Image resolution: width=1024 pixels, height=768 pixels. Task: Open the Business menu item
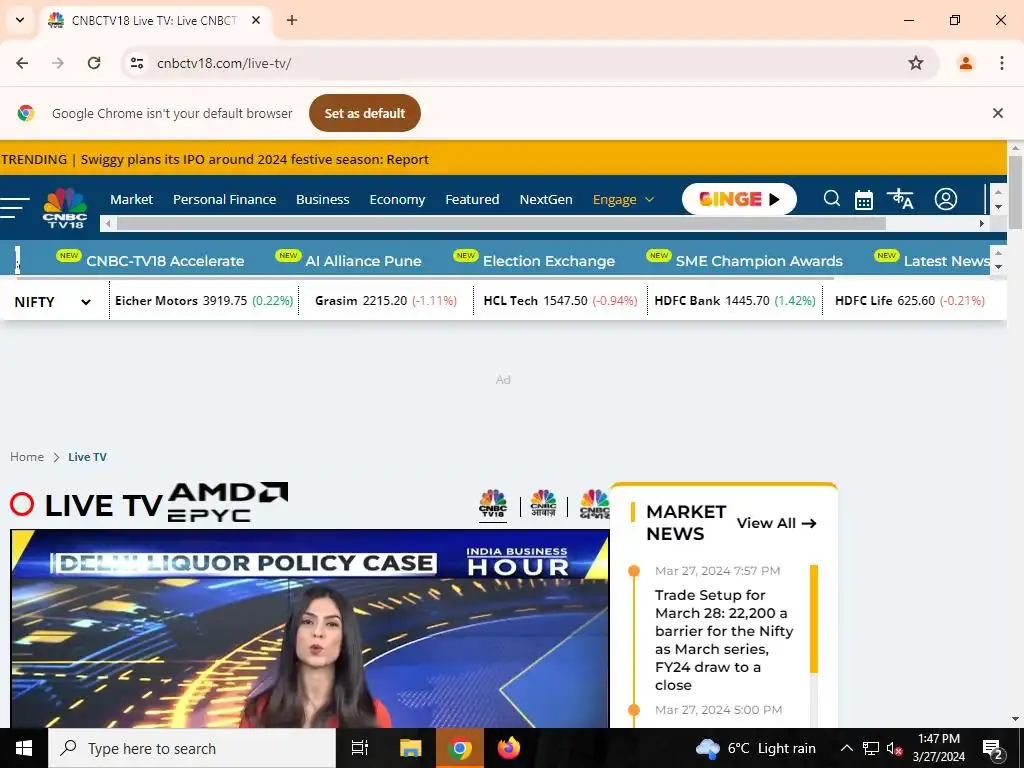(x=323, y=199)
